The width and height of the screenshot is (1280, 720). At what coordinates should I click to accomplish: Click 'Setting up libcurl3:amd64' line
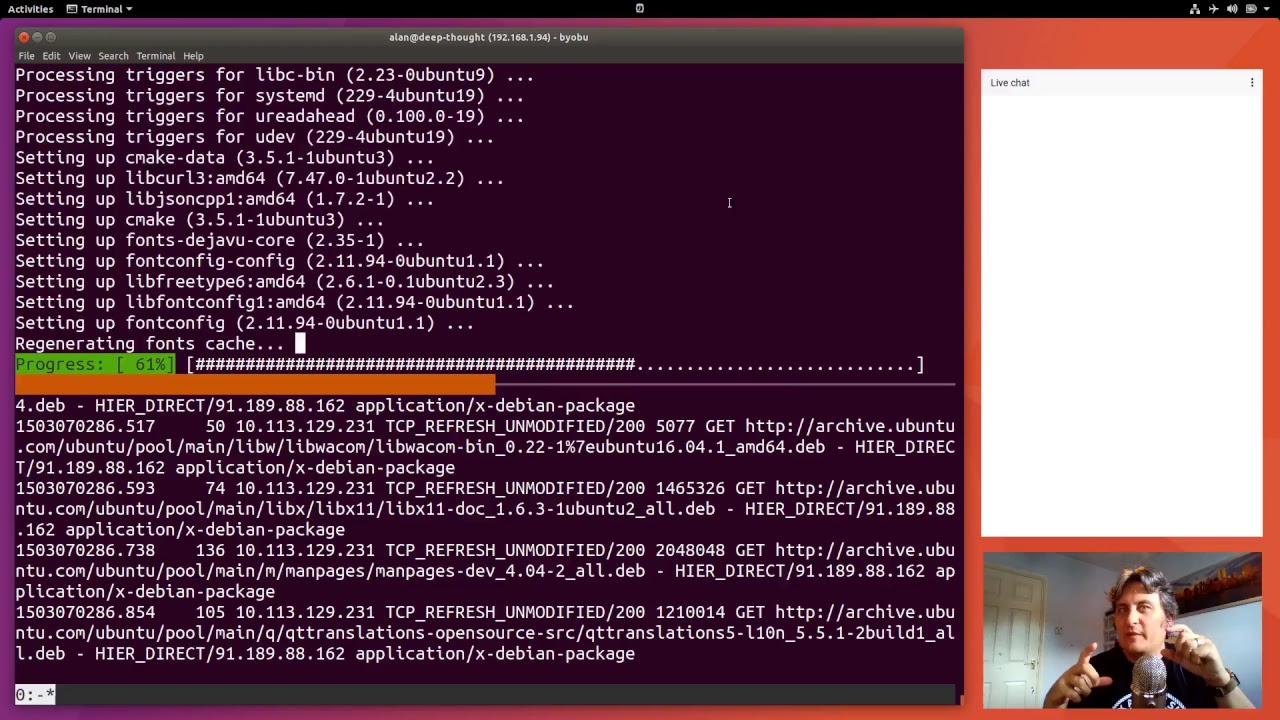pos(260,179)
